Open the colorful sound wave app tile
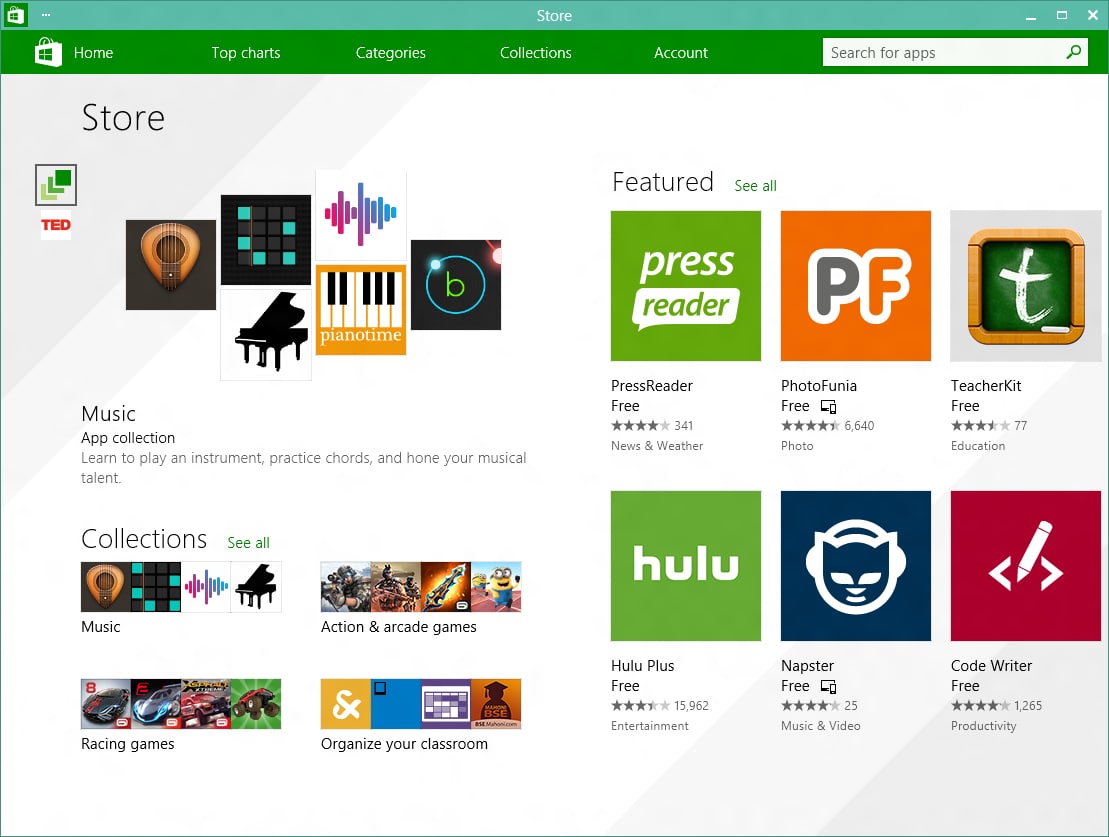 pyautogui.click(x=361, y=214)
